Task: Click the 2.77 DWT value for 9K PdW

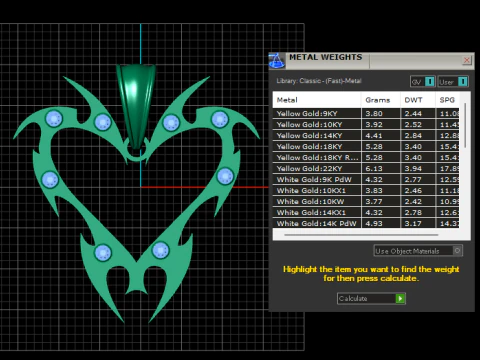Action: click(x=413, y=179)
